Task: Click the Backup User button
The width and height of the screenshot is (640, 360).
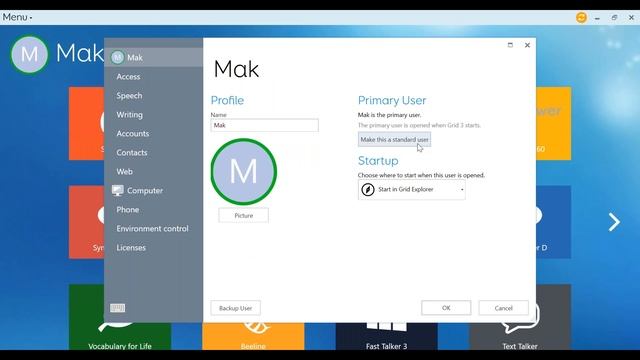Action: 236,308
